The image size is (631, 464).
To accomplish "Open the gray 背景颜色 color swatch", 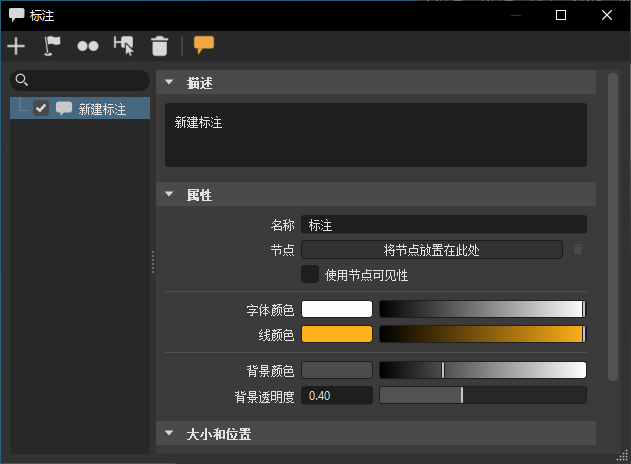I will coord(337,370).
